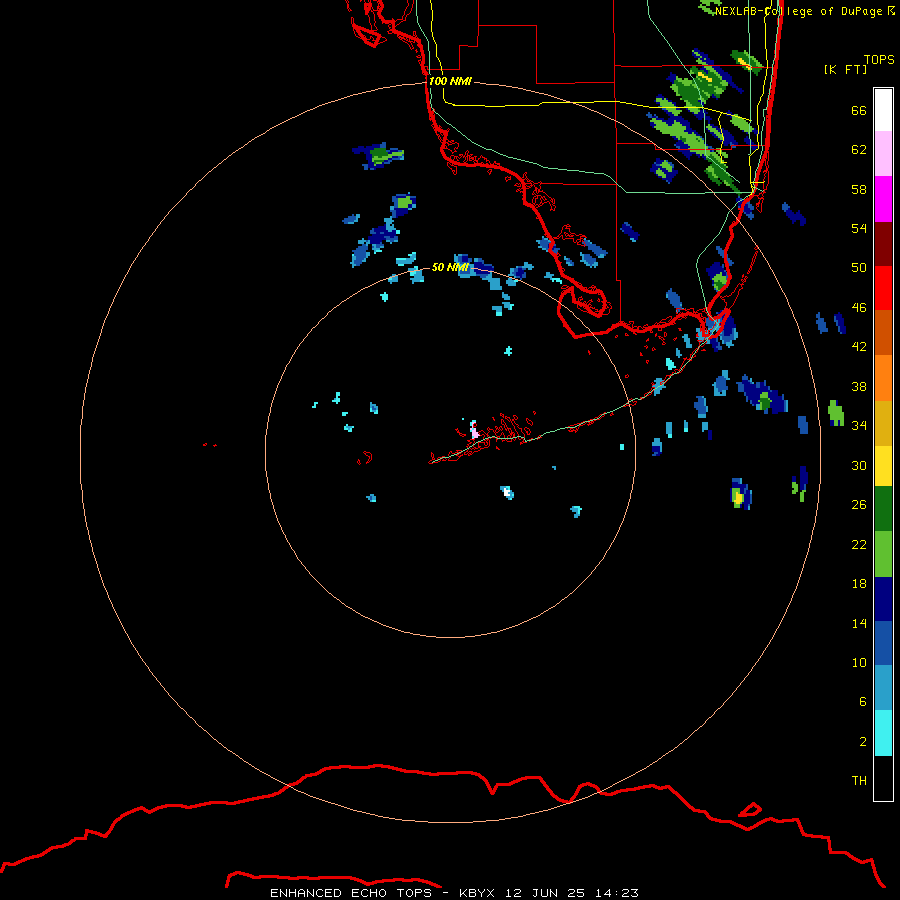Select the TH threshold label on the legend
The width and height of the screenshot is (900, 900).
[859, 781]
